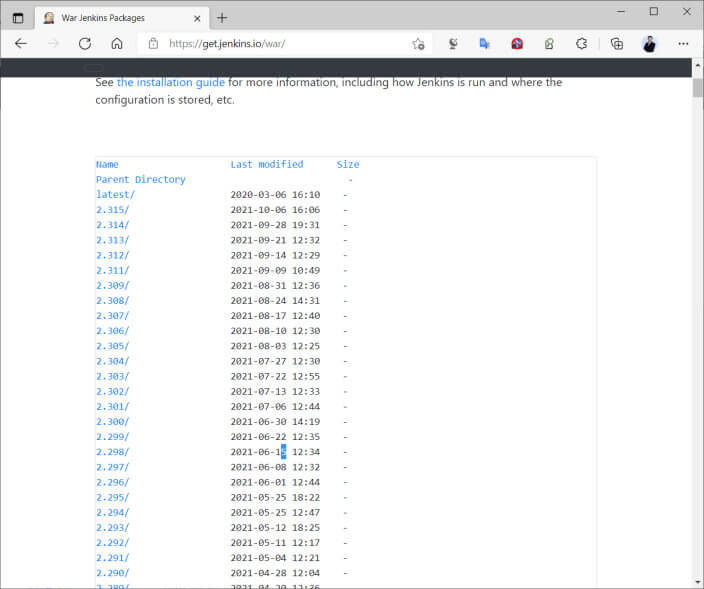Click the user profile avatar

(x=649, y=44)
